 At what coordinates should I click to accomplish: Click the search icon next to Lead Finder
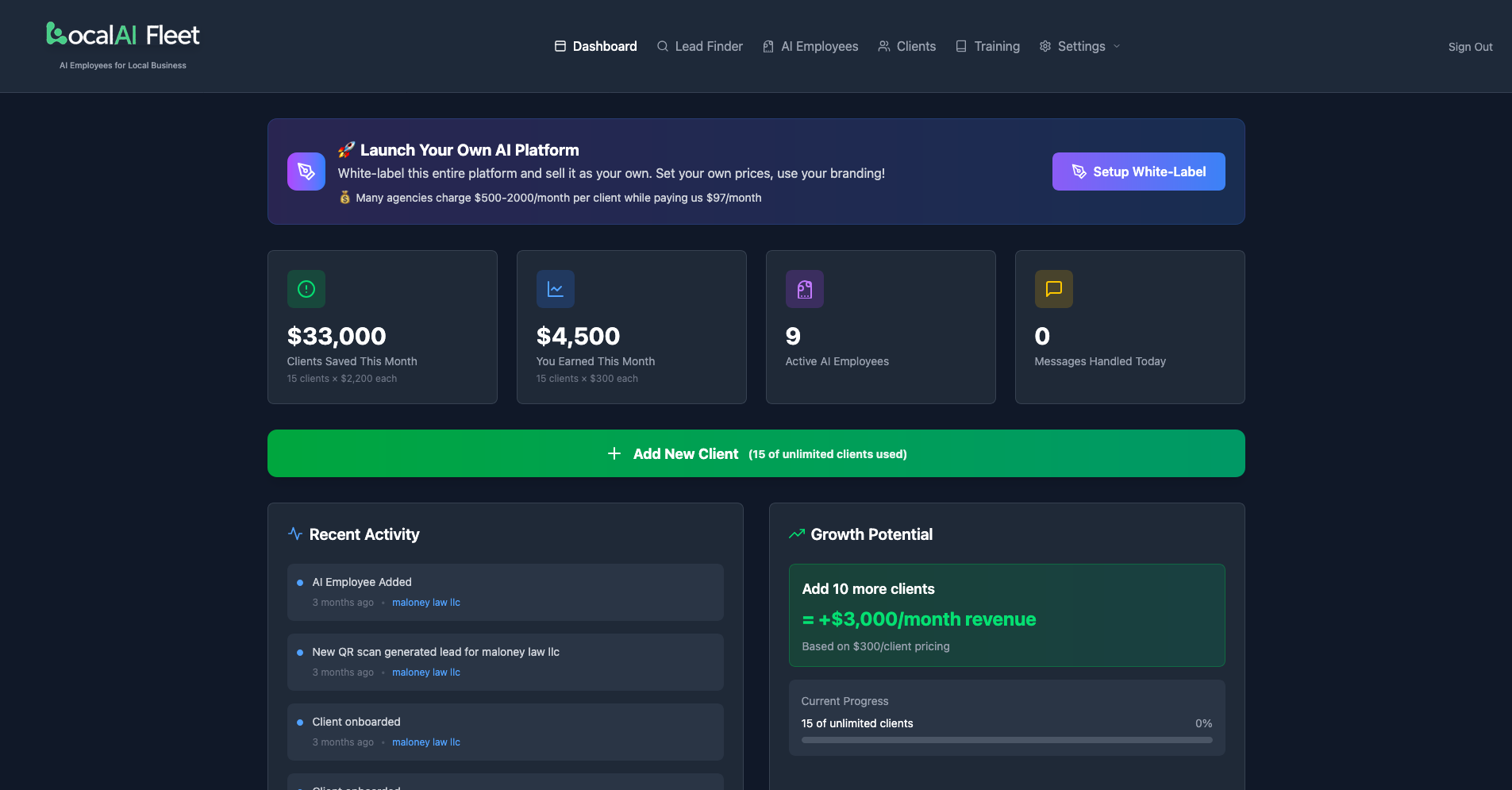[662, 46]
